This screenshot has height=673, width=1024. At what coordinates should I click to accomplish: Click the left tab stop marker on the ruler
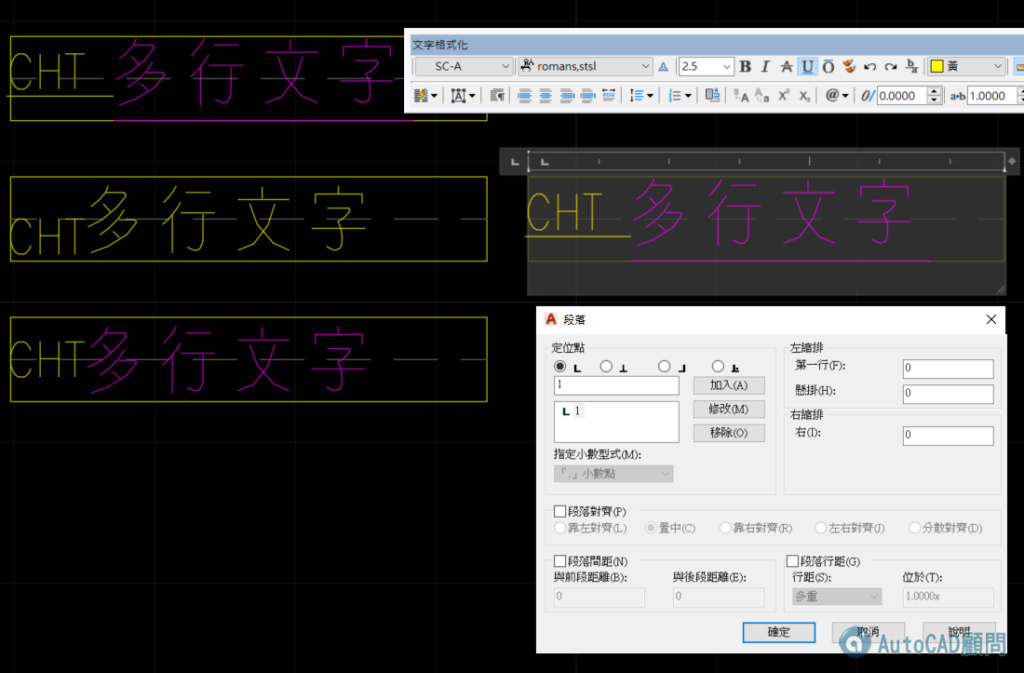[x=544, y=162]
